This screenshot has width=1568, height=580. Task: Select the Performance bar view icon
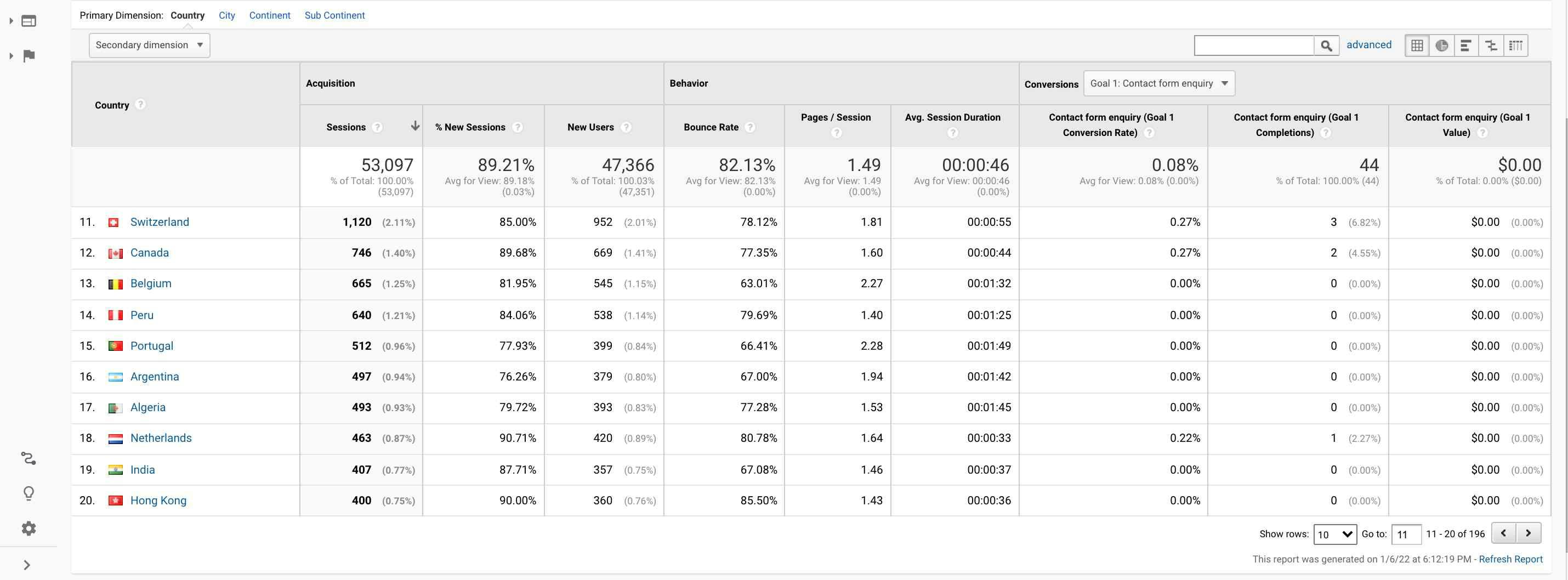point(1465,46)
